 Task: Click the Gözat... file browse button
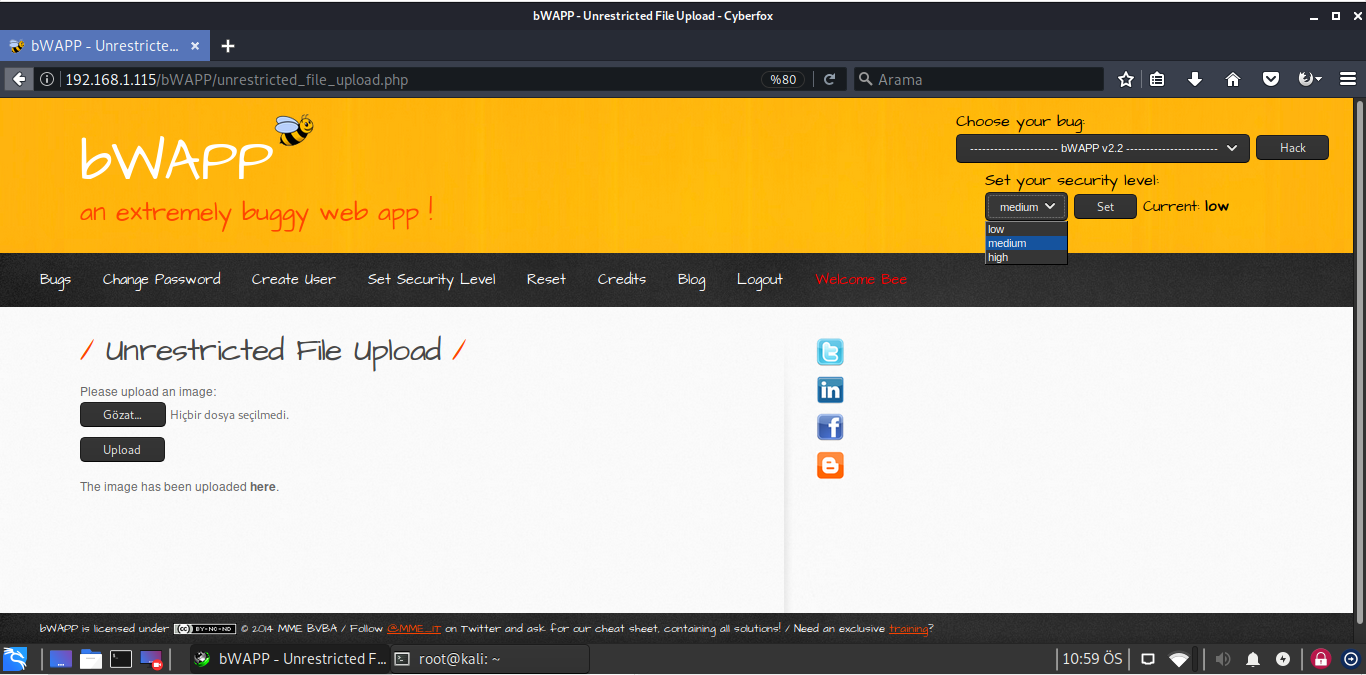tap(123, 414)
